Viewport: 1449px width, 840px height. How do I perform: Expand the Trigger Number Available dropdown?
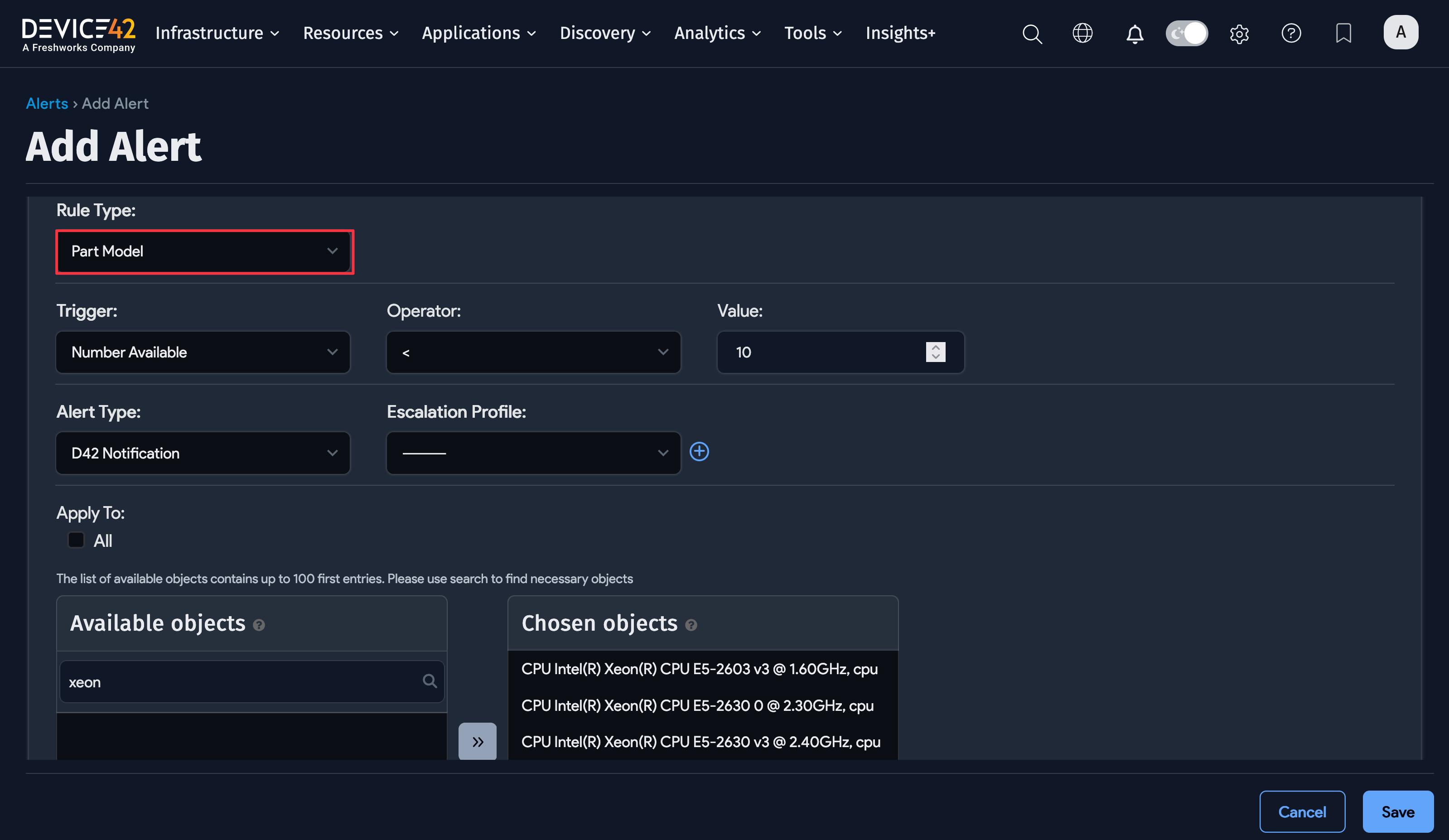pos(203,352)
